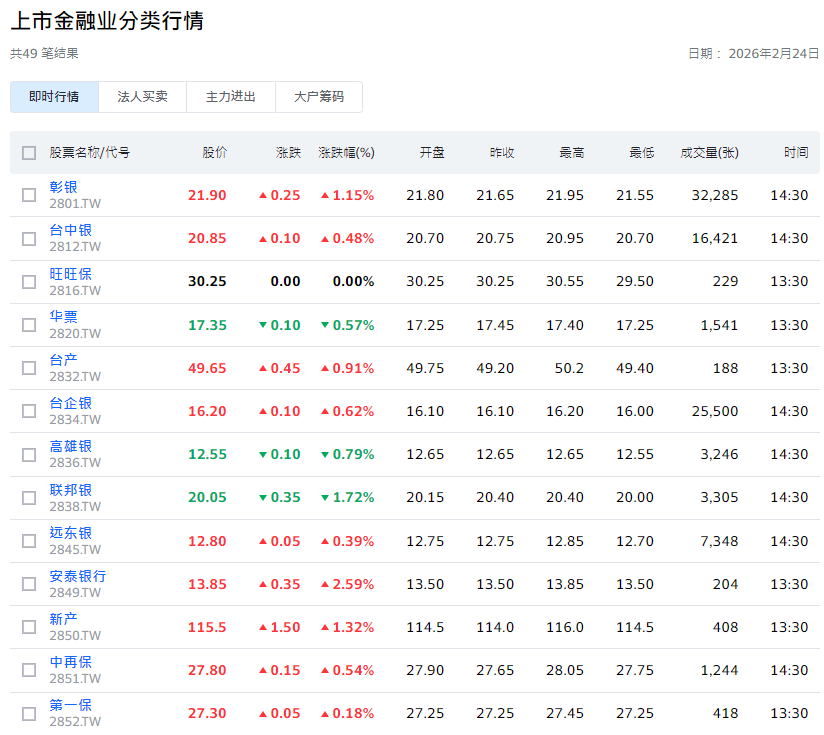Check the checkbox for 新产 row

(29, 626)
